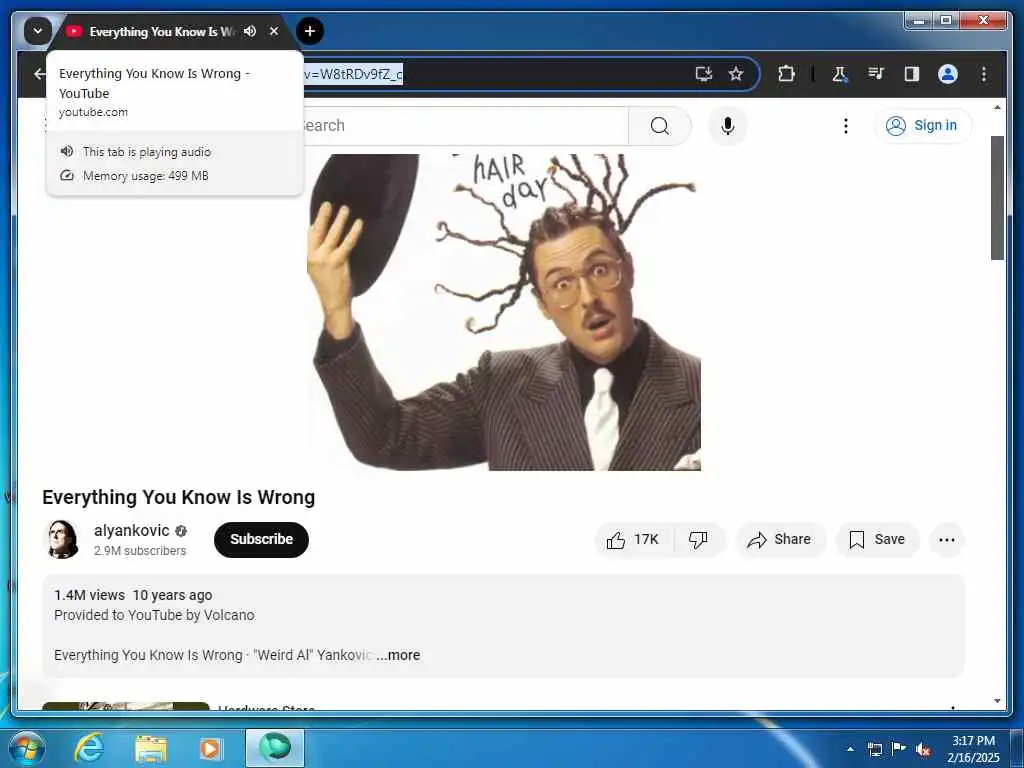Click '2.9M subscribers' text
The width and height of the screenshot is (1024, 768).
click(140, 551)
